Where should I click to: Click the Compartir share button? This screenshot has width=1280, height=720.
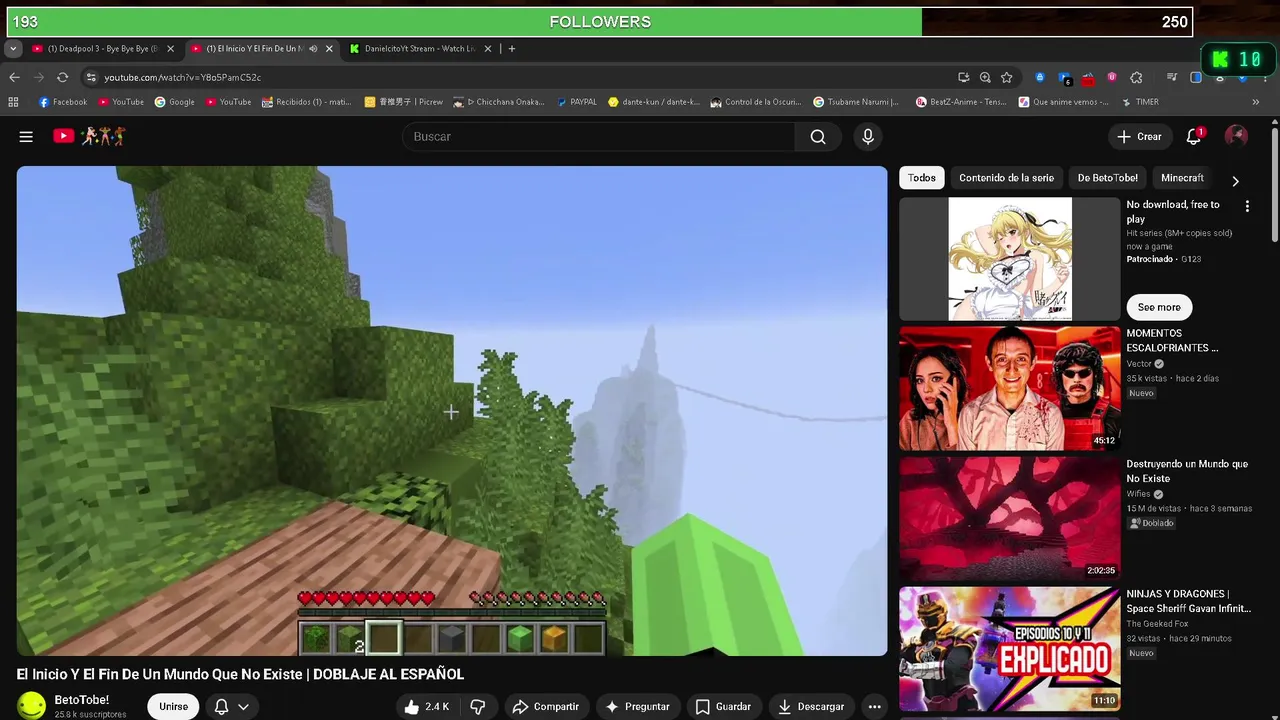click(x=546, y=707)
